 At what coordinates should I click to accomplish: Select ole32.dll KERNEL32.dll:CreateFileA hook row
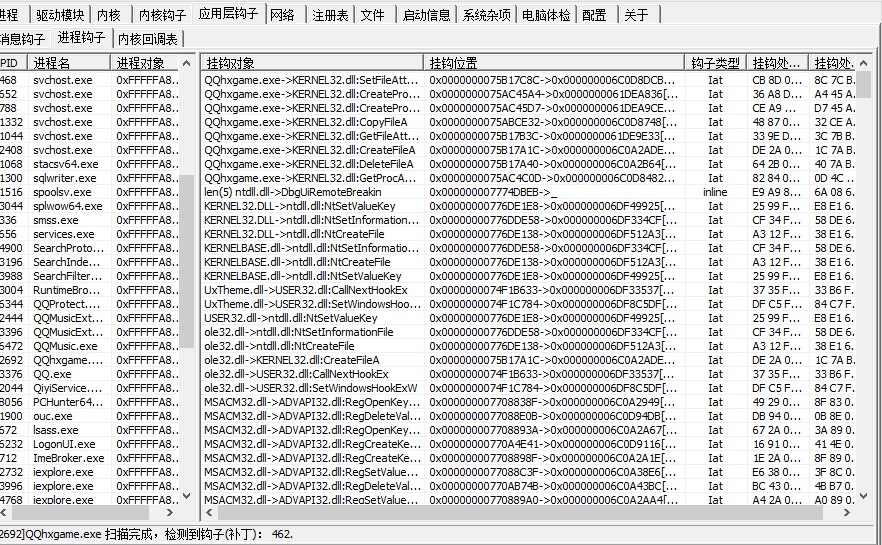(x=529, y=360)
